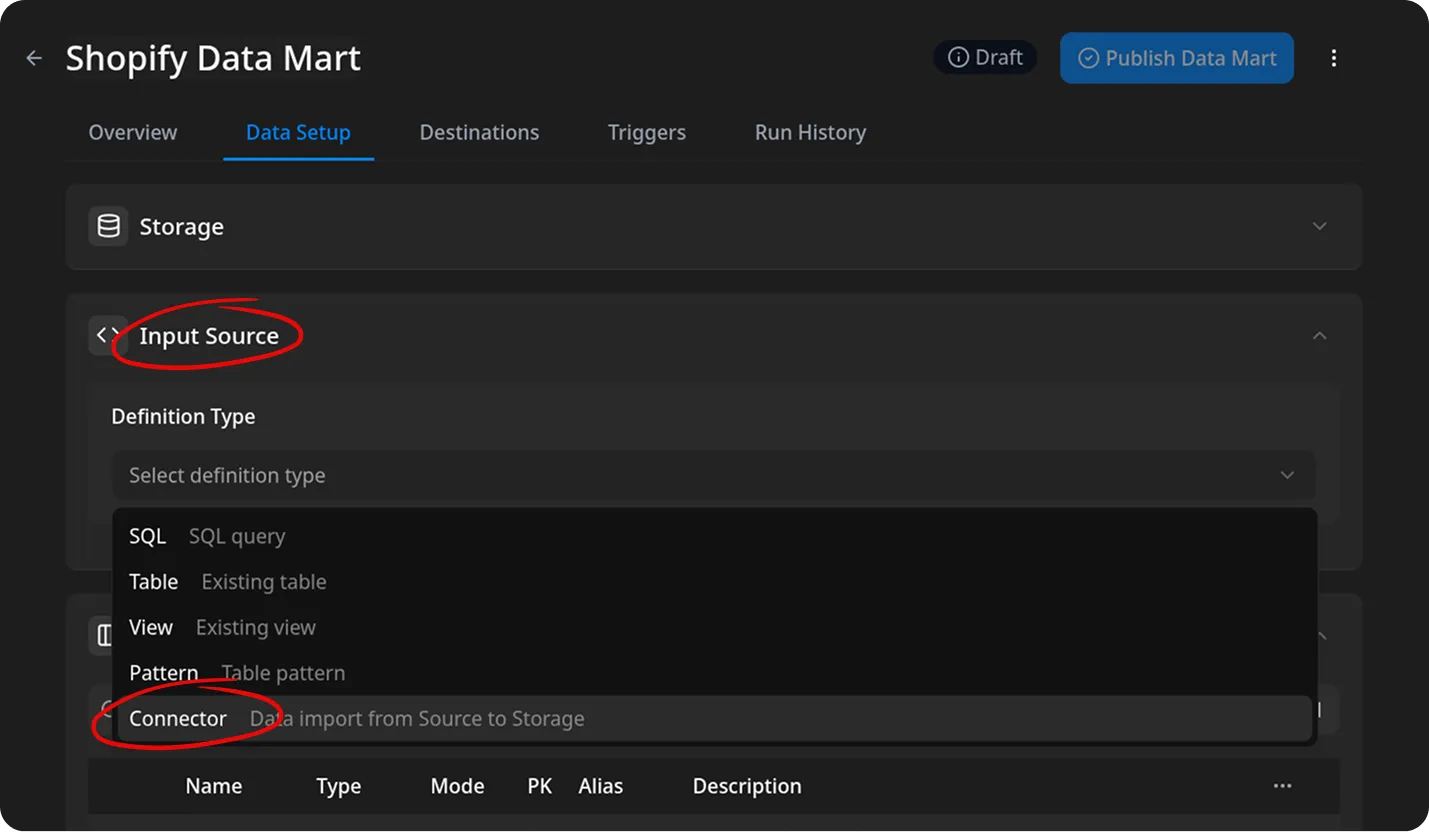This screenshot has height=832, width=1429.
Task: Collapse the Storage section
Action: click(x=1319, y=226)
